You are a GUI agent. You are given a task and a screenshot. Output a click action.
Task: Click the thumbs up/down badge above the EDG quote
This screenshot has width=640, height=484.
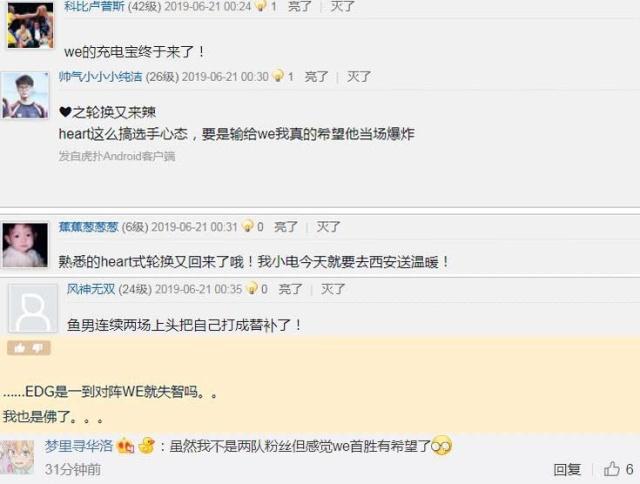29,348
